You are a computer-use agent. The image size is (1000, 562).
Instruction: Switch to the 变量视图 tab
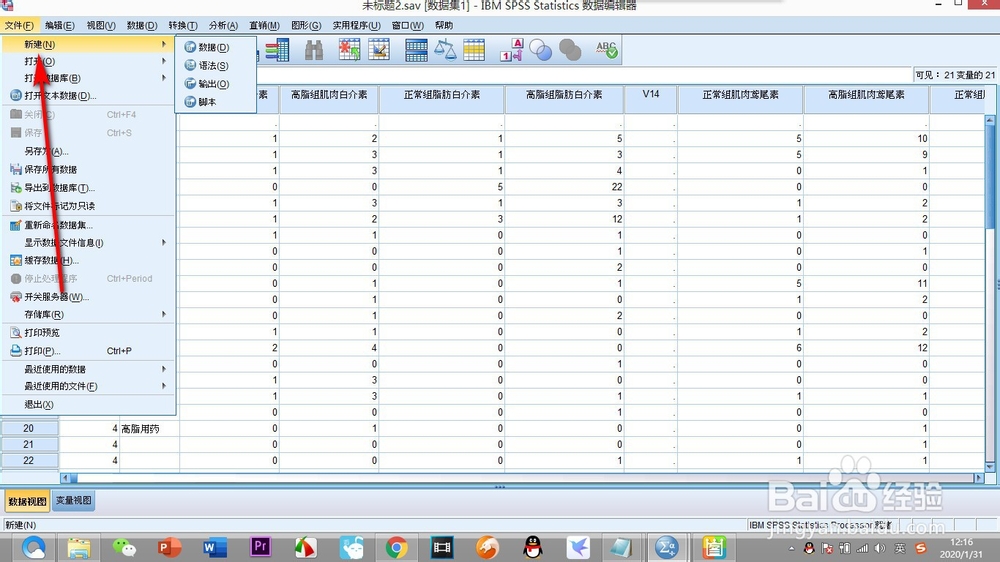point(73,501)
